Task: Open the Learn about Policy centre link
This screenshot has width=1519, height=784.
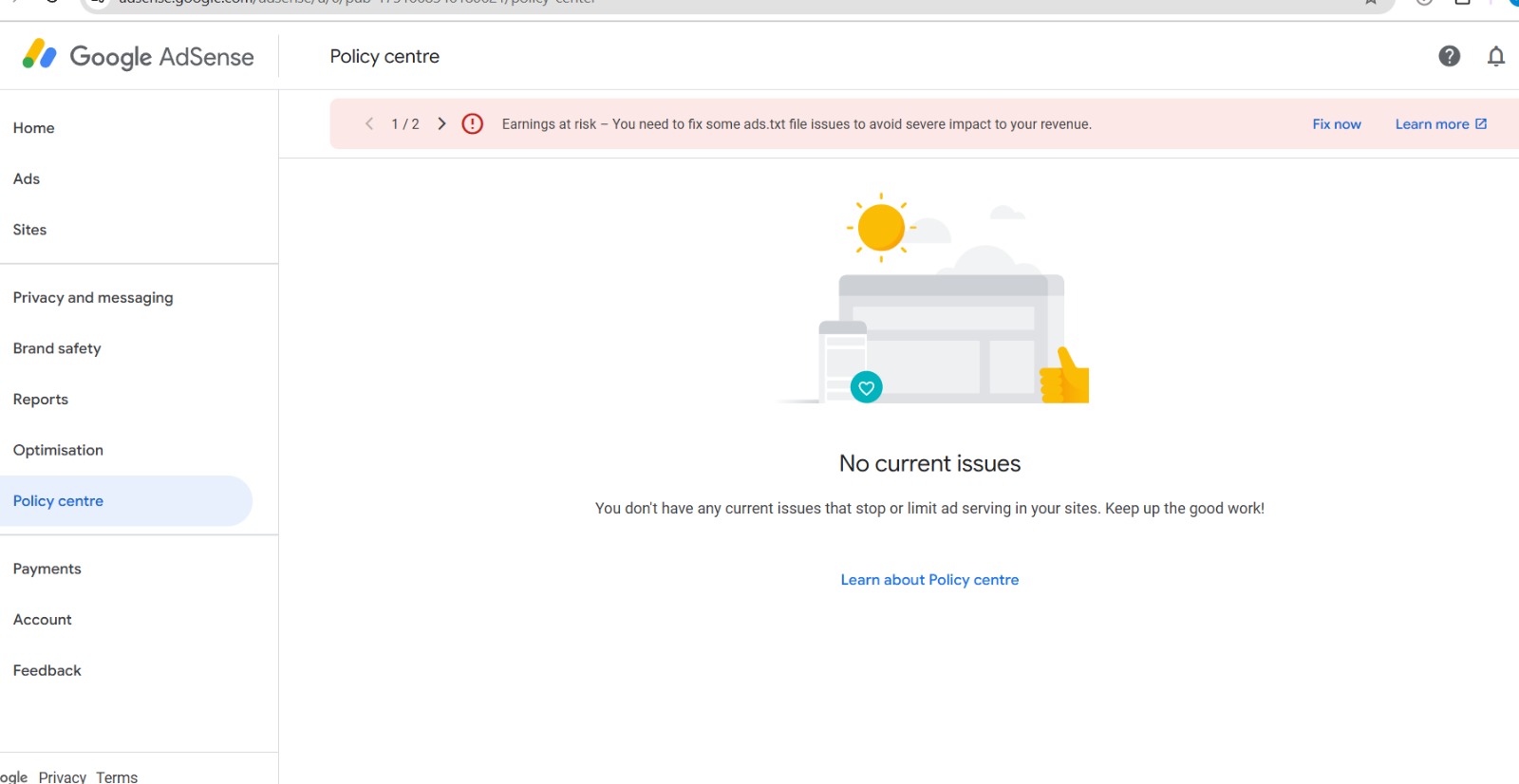Action: 928,580
